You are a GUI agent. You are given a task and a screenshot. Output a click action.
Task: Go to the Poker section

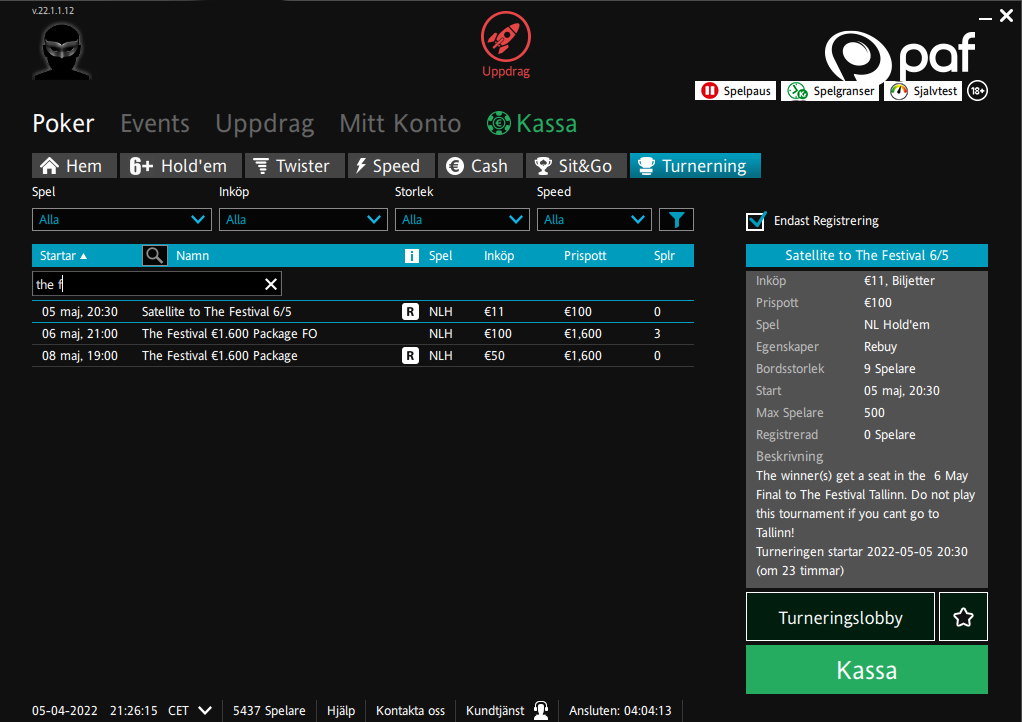click(63, 123)
